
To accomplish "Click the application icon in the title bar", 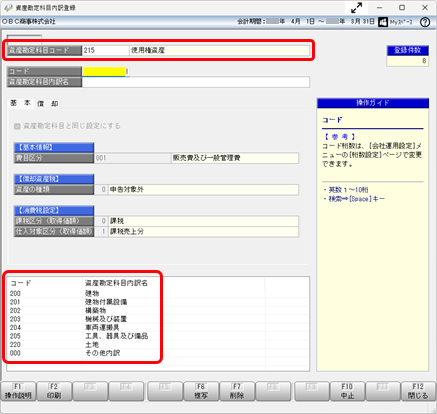I will coord(8,8).
